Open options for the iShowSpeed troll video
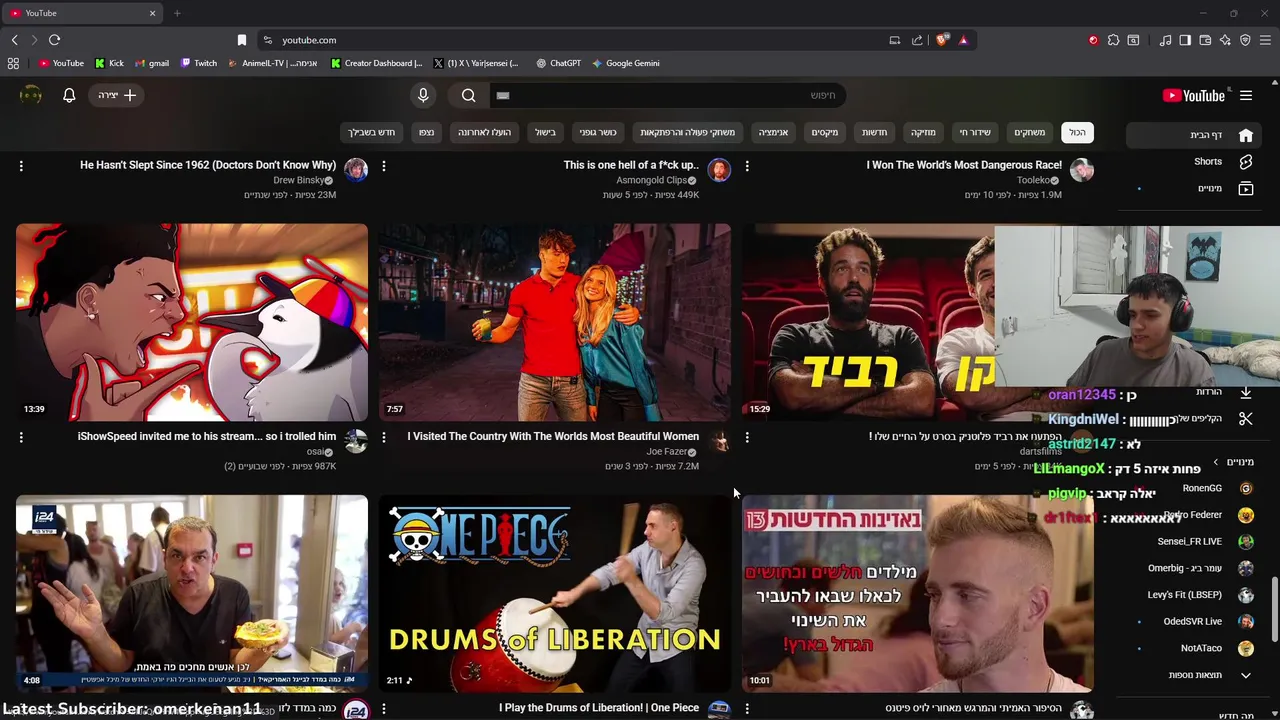Image resolution: width=1280 pixels, height=720 pixels. coord(21,437)
